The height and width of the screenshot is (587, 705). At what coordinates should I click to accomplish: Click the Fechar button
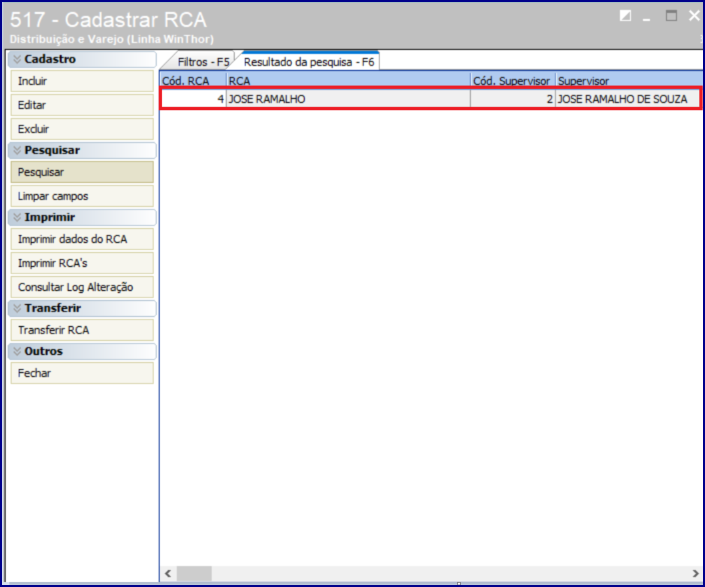pyautogui.click(x=82, y=373)
